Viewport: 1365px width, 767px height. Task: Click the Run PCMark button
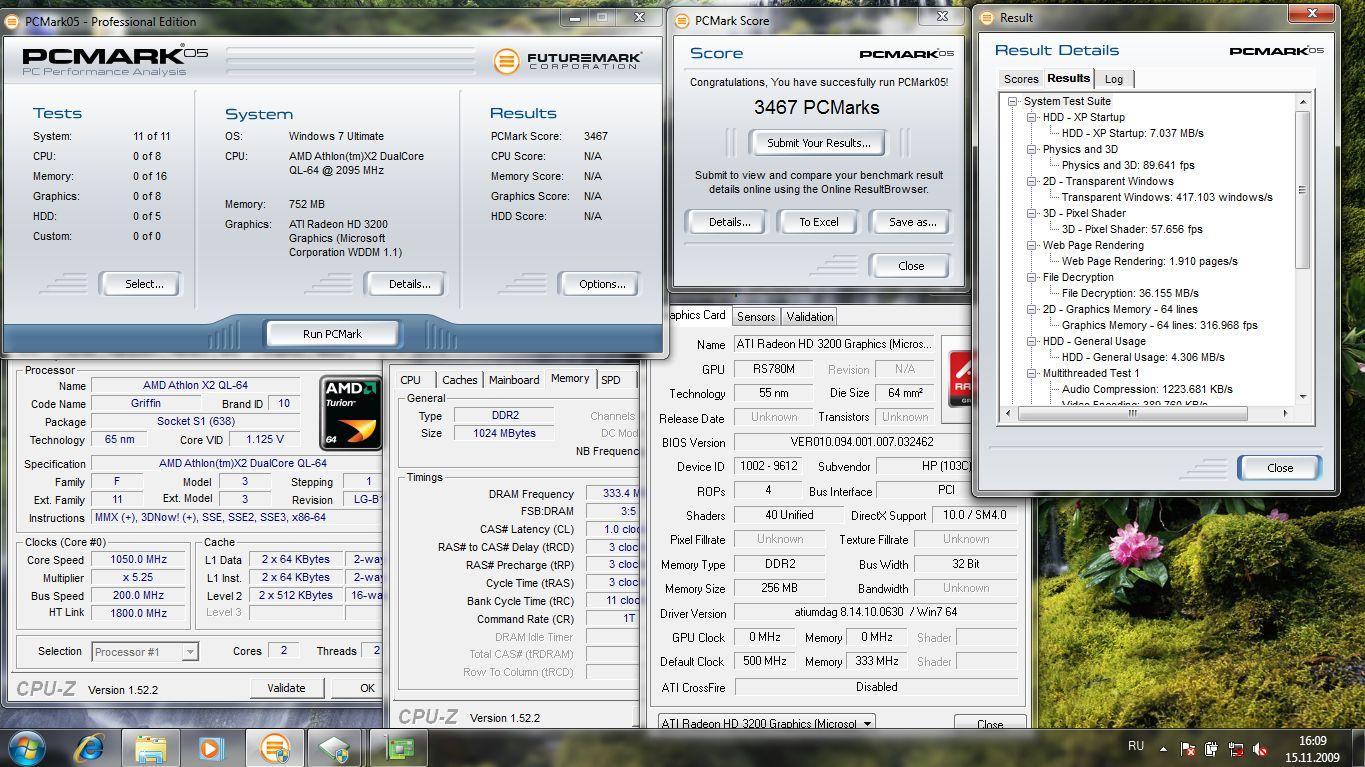click(x=332, y=334)
